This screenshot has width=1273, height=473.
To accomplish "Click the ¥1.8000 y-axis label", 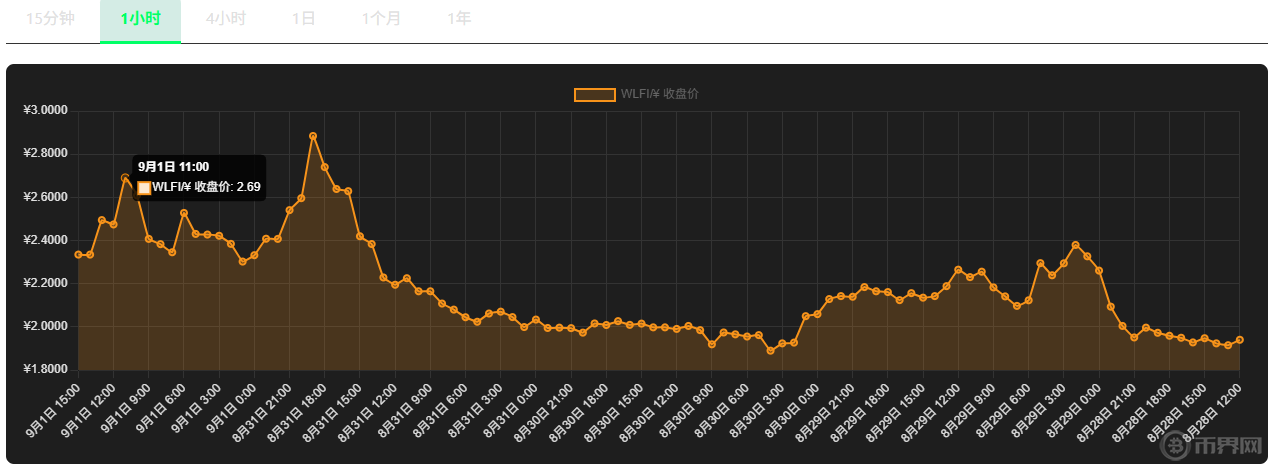I will point(46,370).
